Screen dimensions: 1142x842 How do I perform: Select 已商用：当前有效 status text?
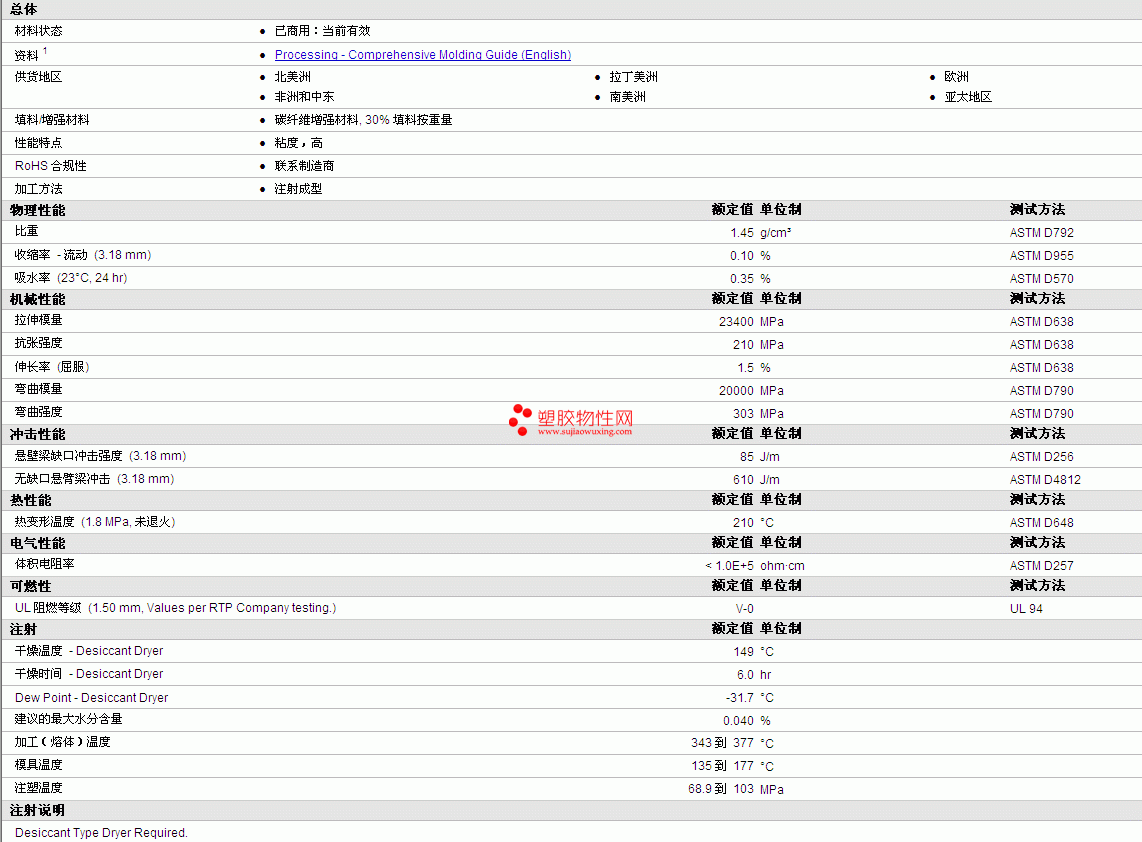(323, 31)
